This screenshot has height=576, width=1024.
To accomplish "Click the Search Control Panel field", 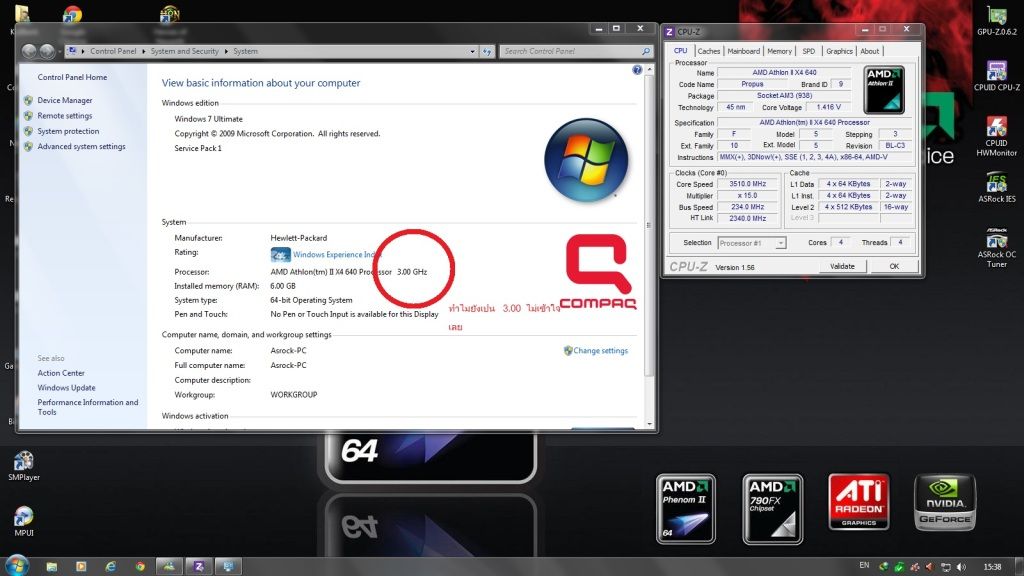I will 570,51.
